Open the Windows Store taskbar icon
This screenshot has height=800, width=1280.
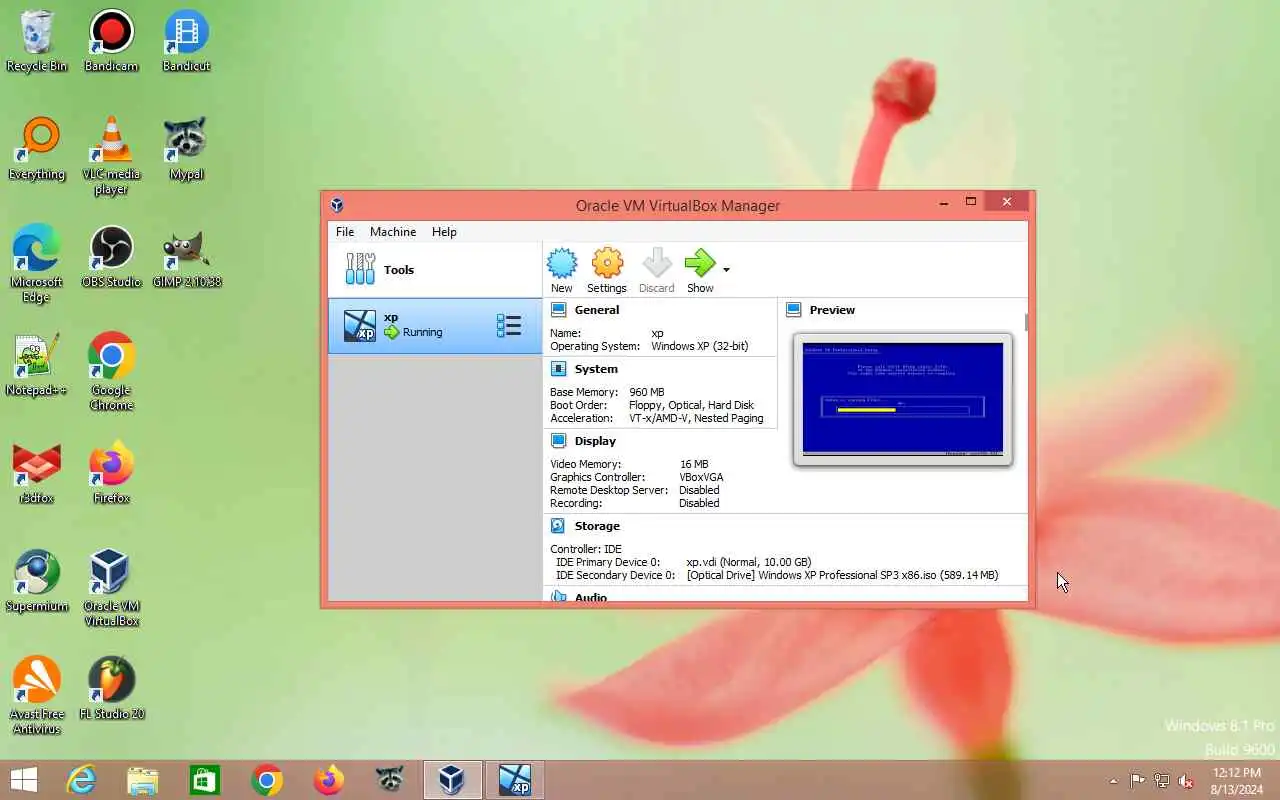pyautogui.click(x=205, y=780)
